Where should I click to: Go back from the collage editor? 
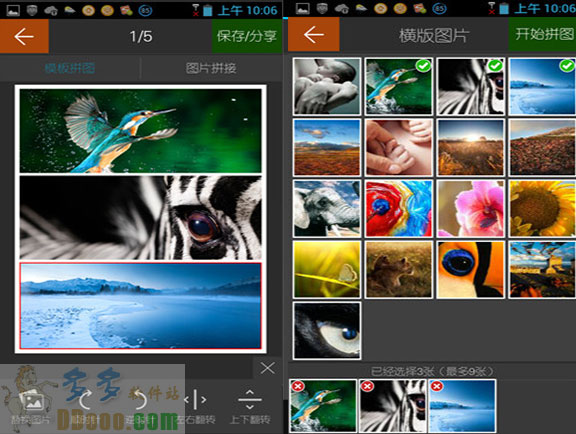coord(24,36)
